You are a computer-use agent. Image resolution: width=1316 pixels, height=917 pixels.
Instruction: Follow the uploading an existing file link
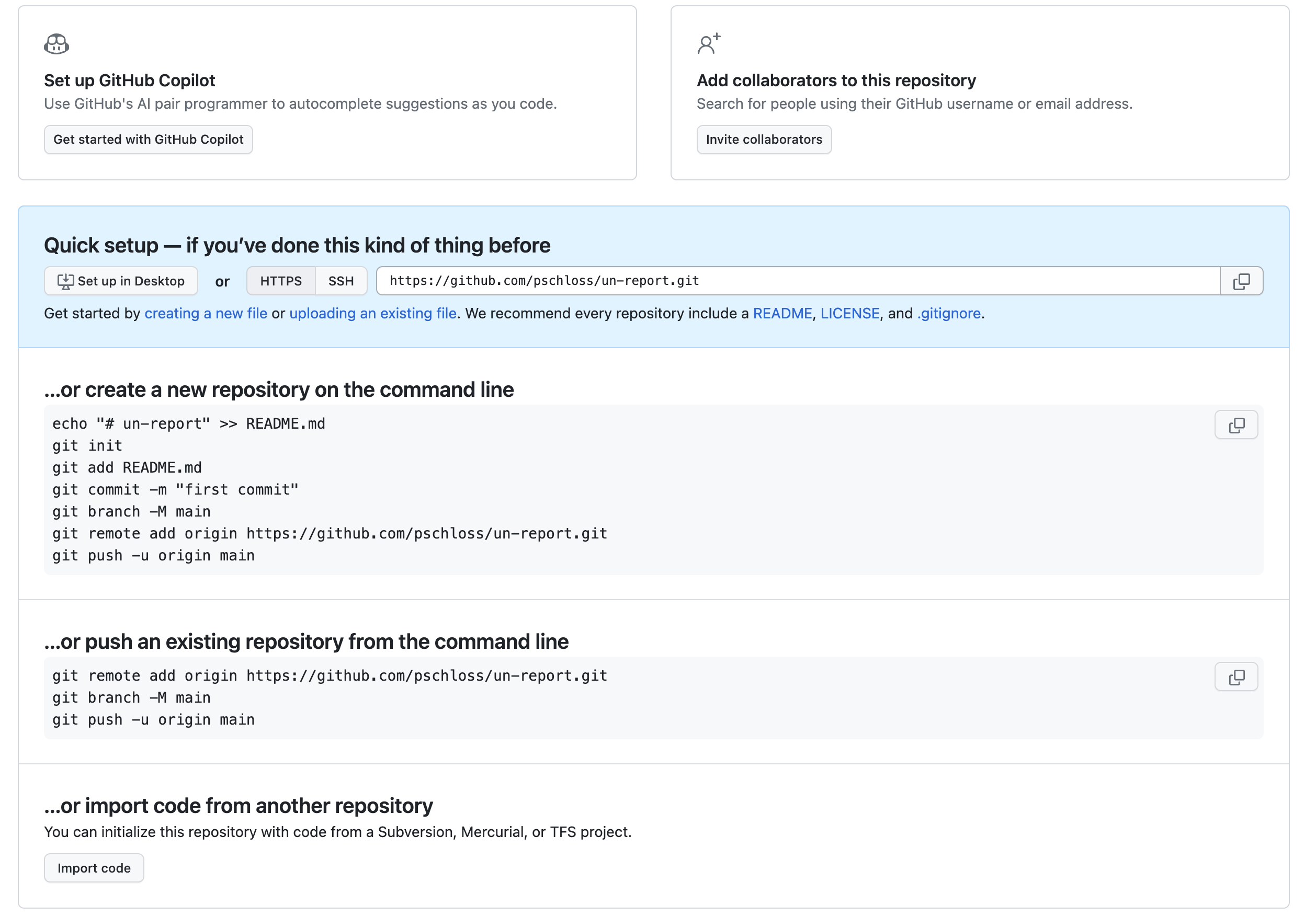(x=372, y=313)
